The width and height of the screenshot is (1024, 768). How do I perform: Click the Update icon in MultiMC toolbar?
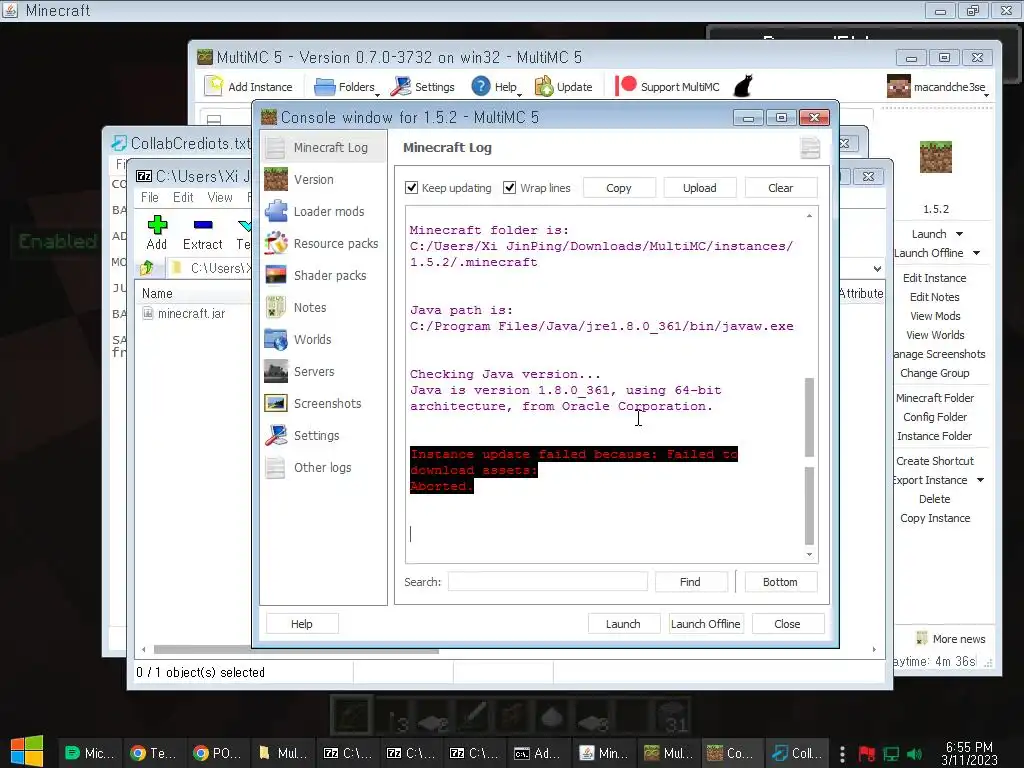(x=544, y=86)
